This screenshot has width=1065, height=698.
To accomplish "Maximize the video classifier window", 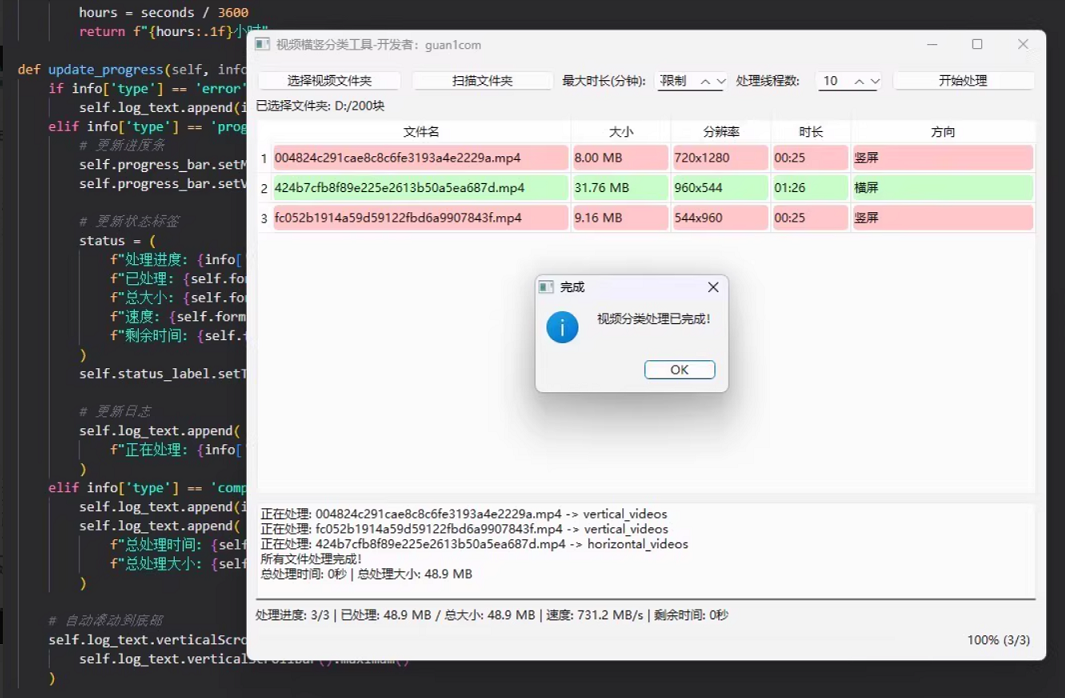I will tap(977, 44).
